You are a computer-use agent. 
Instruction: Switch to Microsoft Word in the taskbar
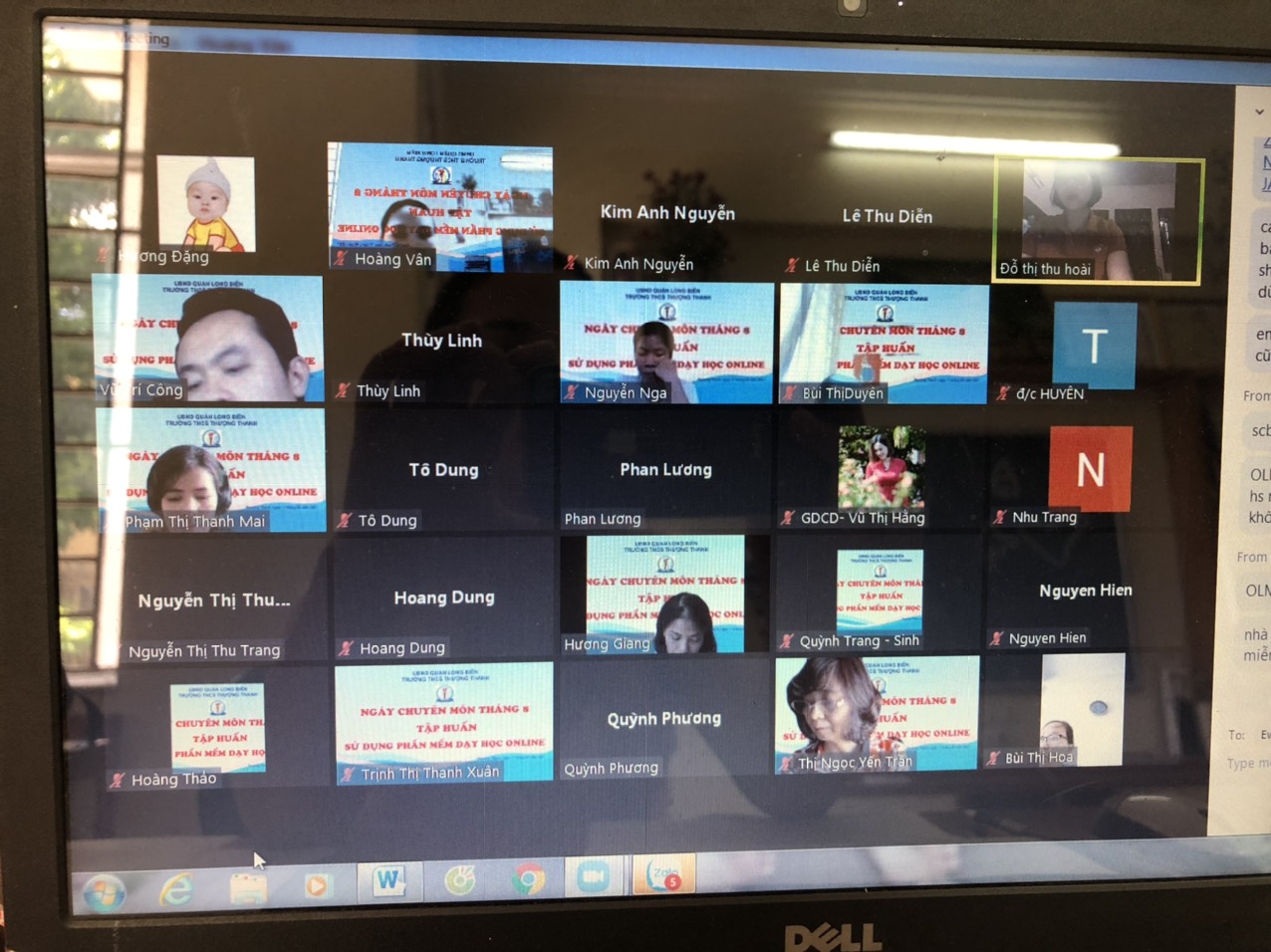pos(388,880)
